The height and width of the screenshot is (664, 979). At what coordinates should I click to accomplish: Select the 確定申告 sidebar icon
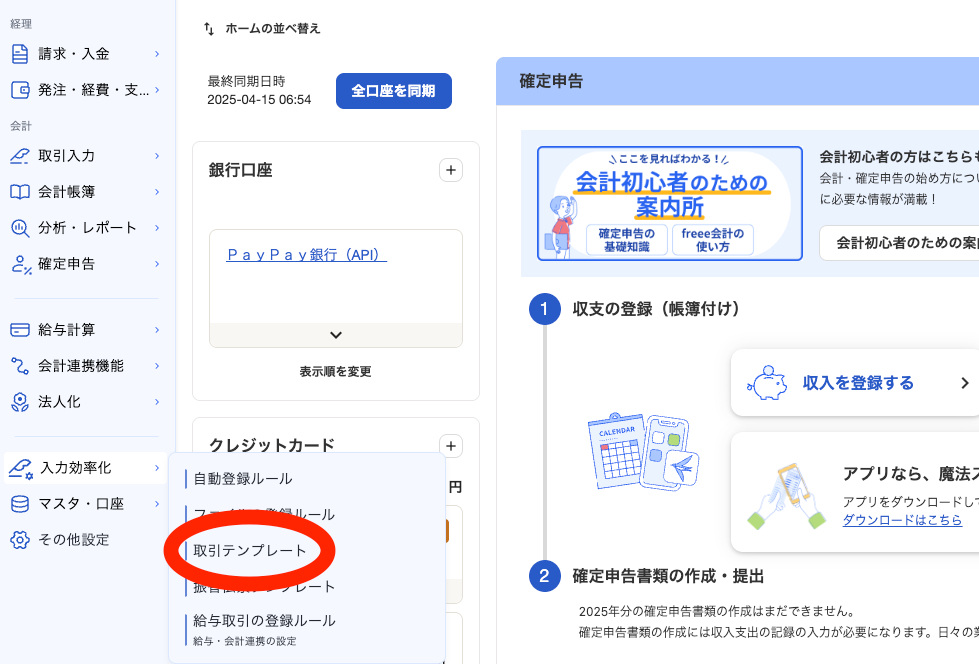(22, 264)
